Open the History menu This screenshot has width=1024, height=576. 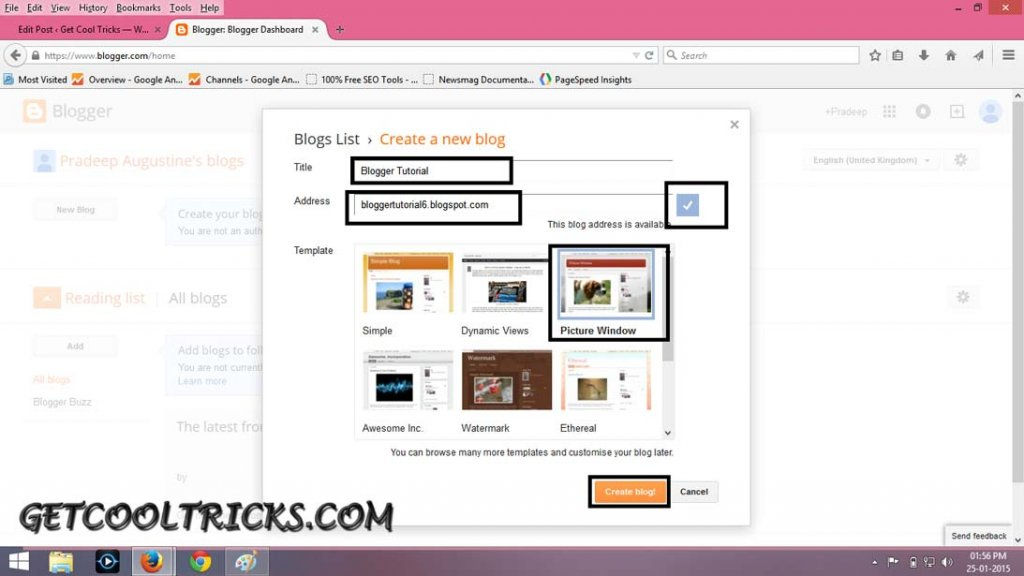coord(93,8)
